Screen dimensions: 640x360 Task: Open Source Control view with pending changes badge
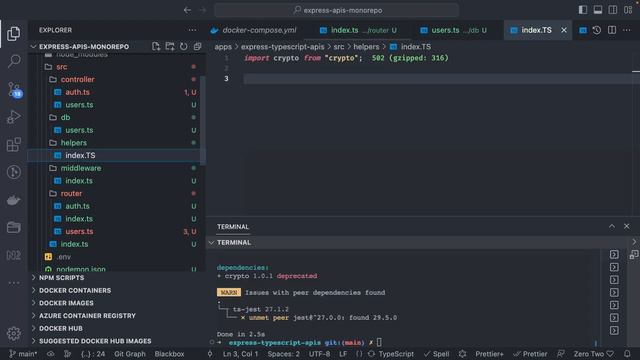[14, 89]
